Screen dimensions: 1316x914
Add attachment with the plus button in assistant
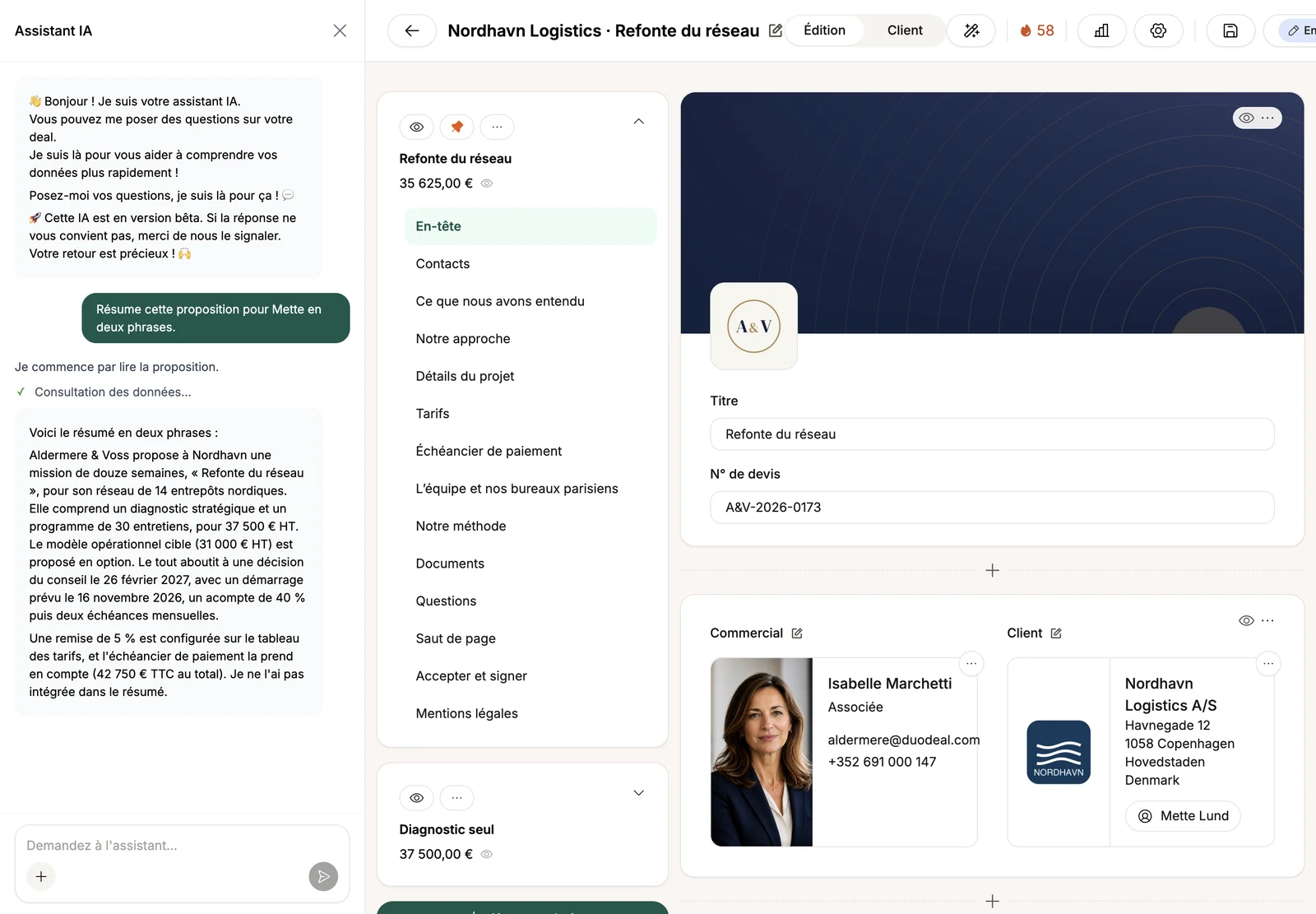click(41, 876)
